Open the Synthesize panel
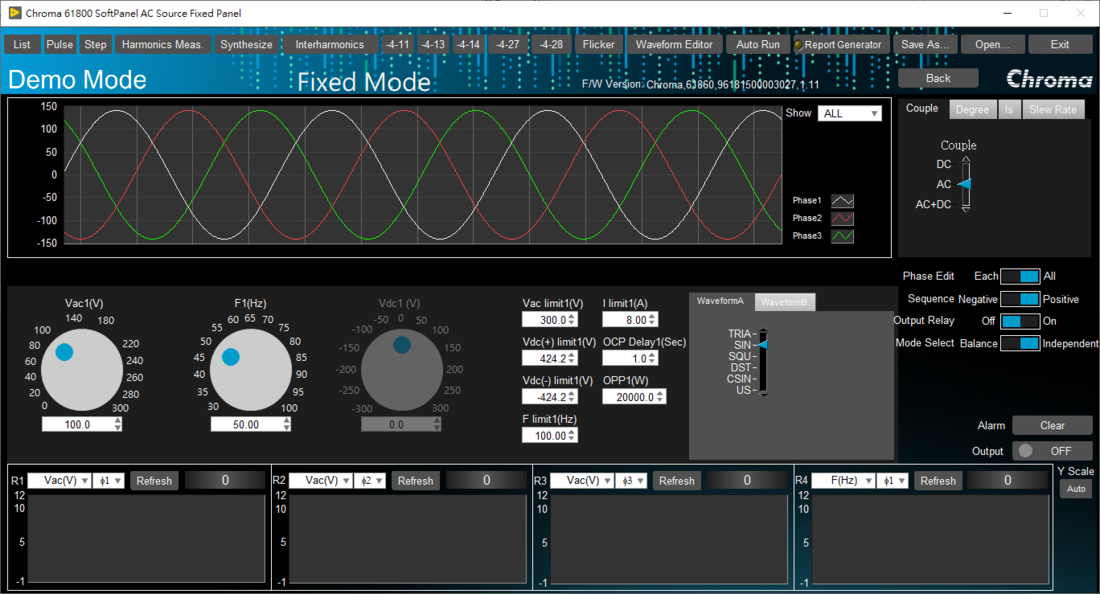Image resolution: width=1100 pixels, height=594 pixels. (x=246, y=44)
